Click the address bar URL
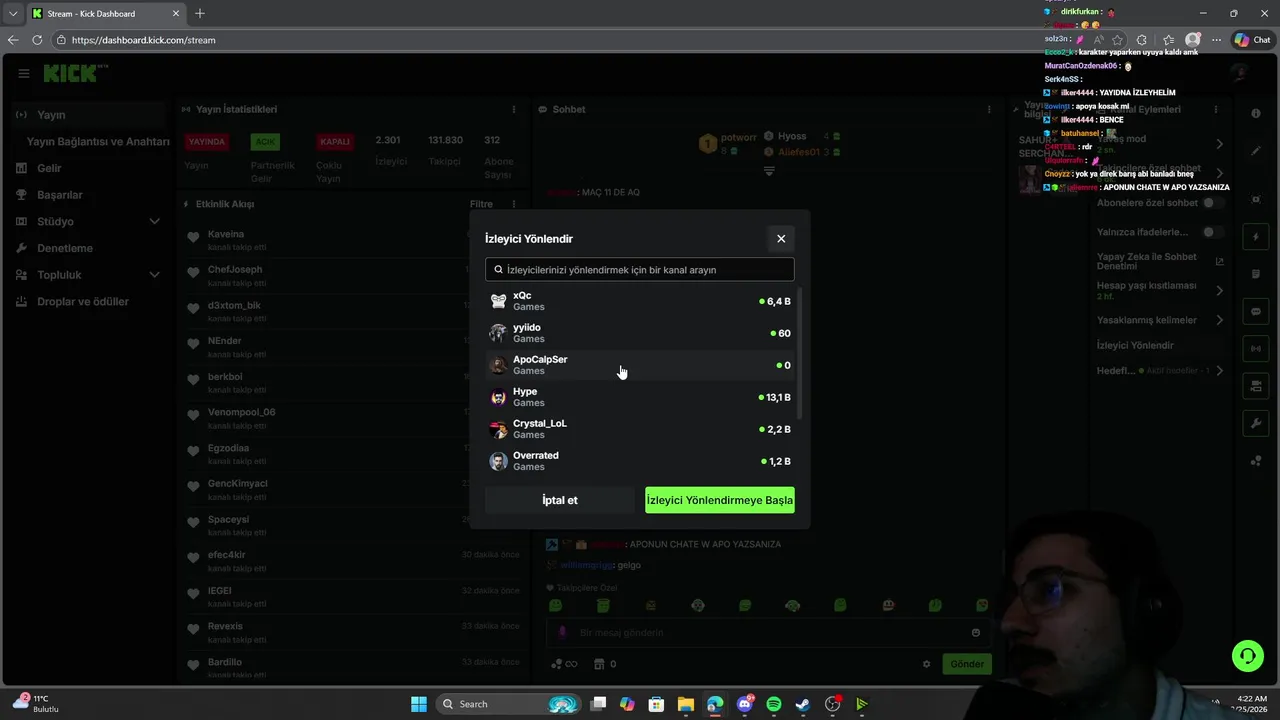1280x720 pixels. tap(144, 40)
